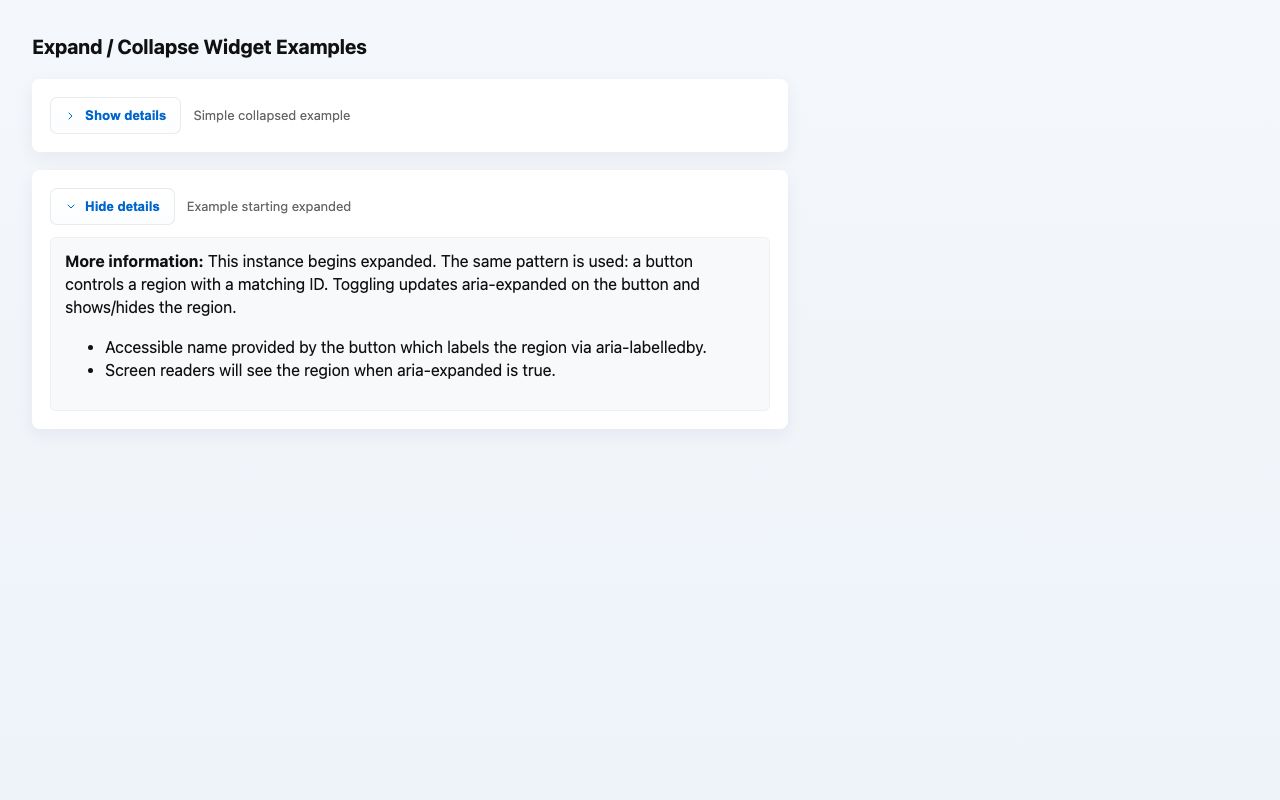Click the label Example starting expanded
The width and height of the screenshot is (1280, 800).
point(268,206)
